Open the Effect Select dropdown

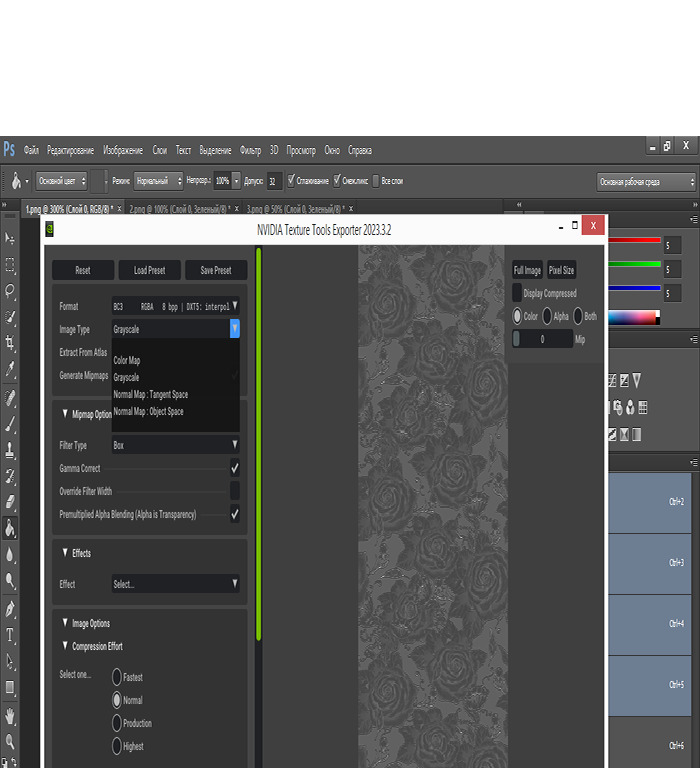(175, 583)
